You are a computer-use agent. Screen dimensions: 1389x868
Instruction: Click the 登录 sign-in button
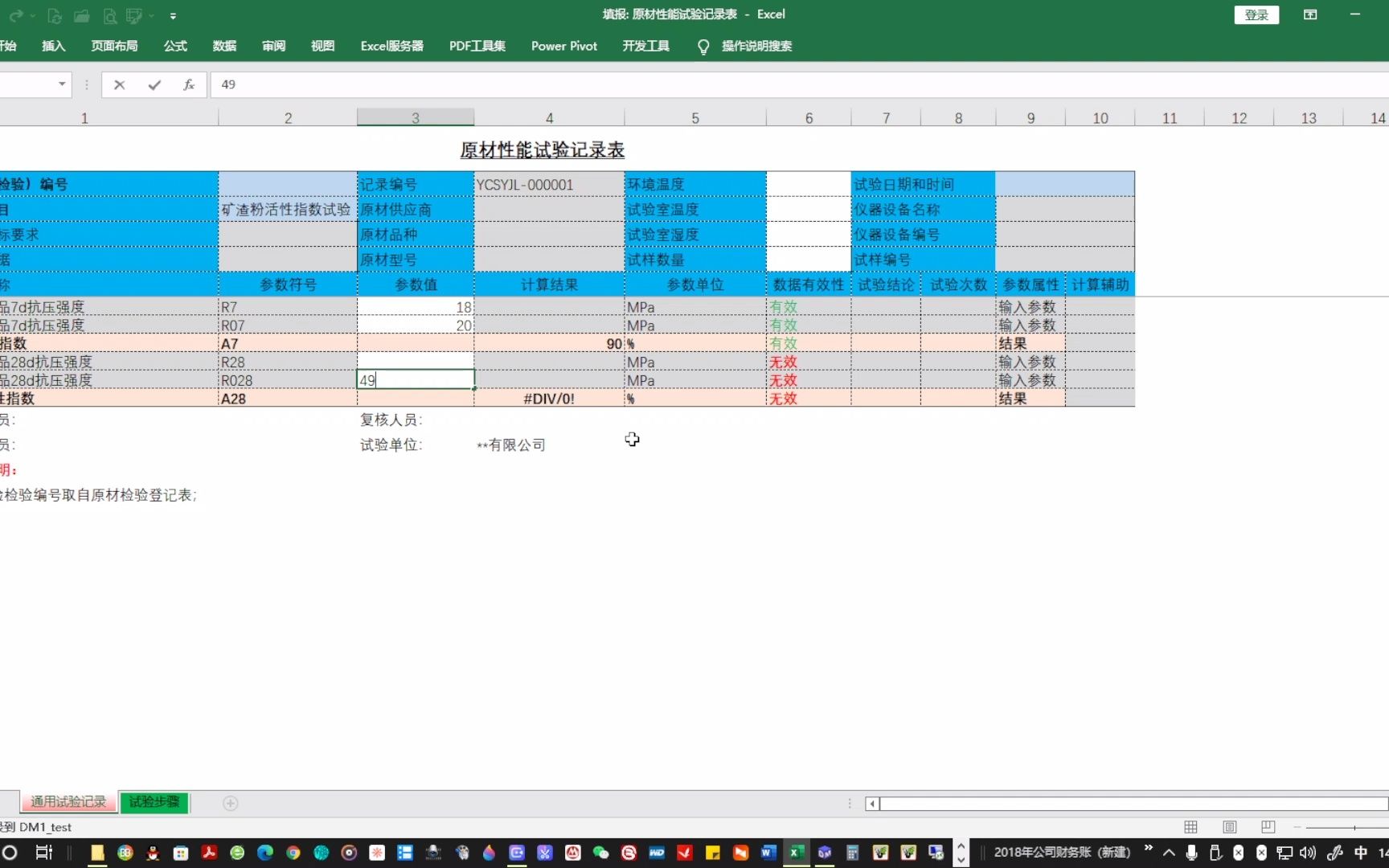pyautogui.click(x=1256, y=14)
